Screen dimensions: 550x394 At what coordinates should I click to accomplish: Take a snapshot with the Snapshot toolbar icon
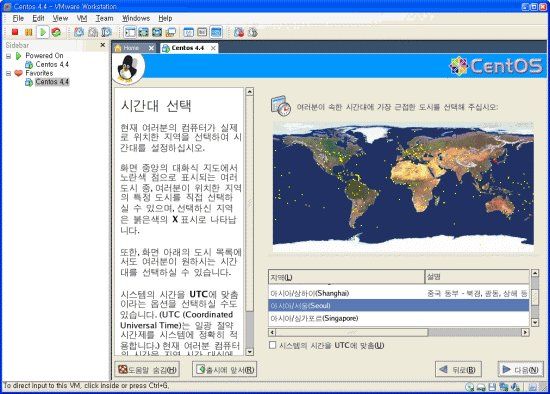click(x=79, y=32)
